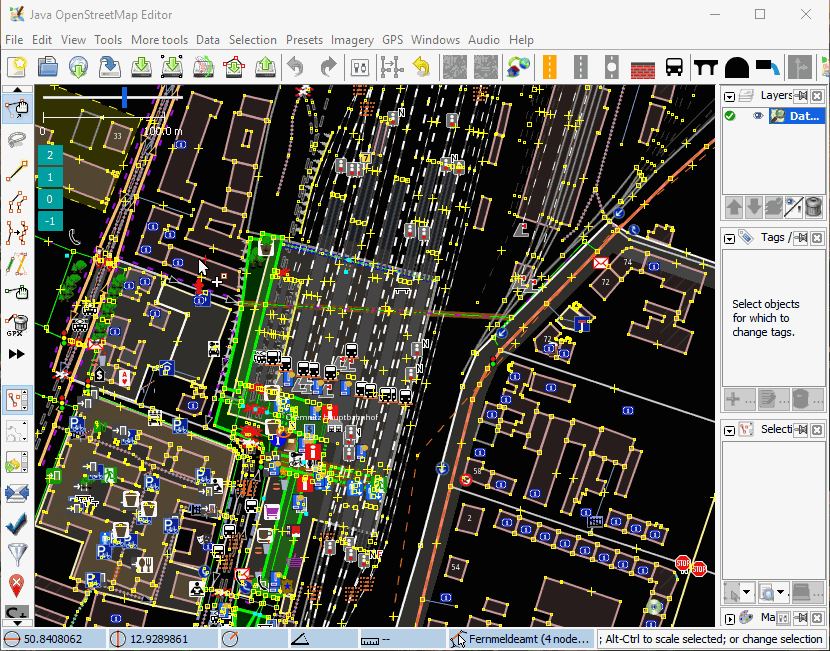Toggle the active layer green checkmark

[730, 116]
